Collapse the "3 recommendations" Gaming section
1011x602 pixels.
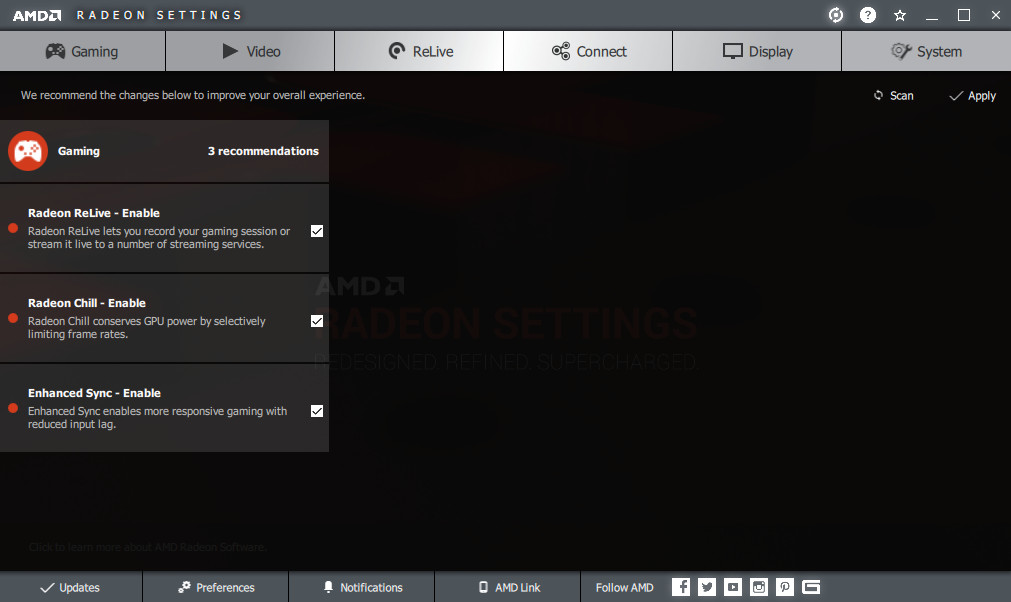point(263,151)
